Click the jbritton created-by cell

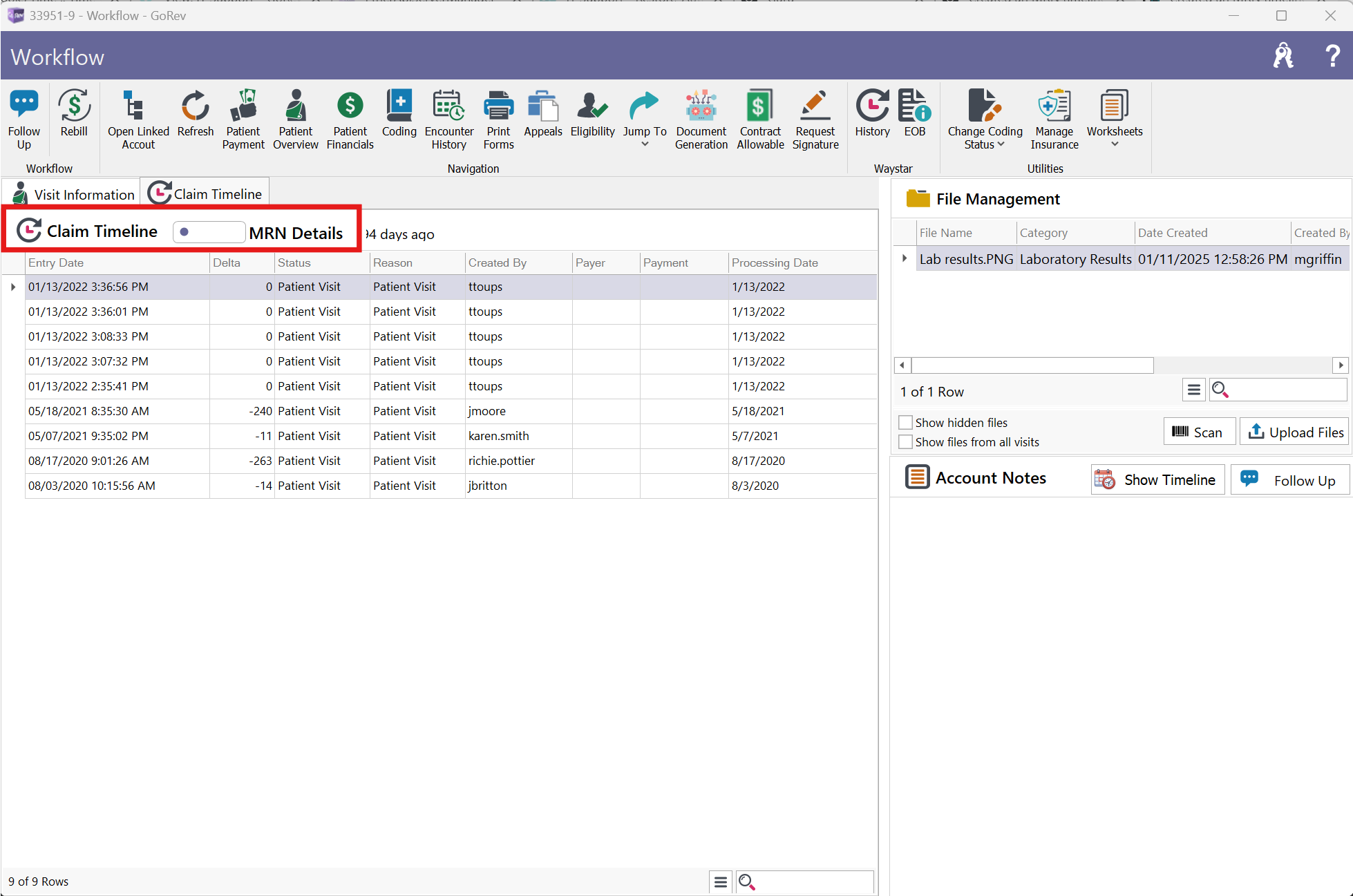pyautogui.click(x=519, y=486)
